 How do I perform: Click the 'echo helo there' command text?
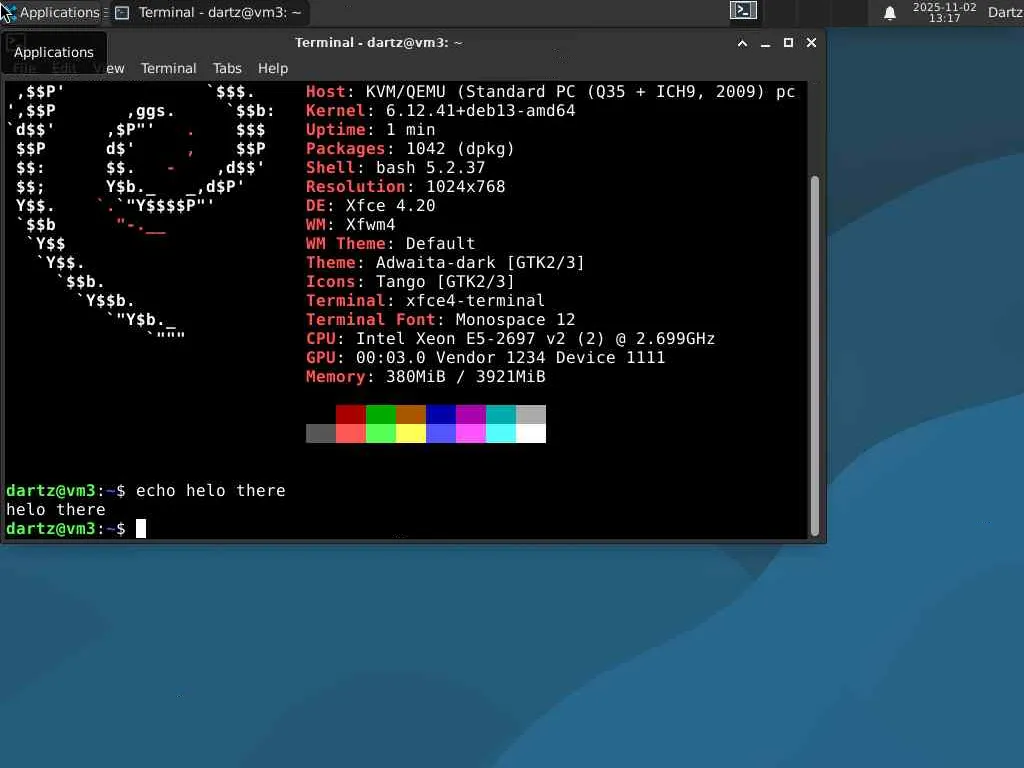[211, 490]
